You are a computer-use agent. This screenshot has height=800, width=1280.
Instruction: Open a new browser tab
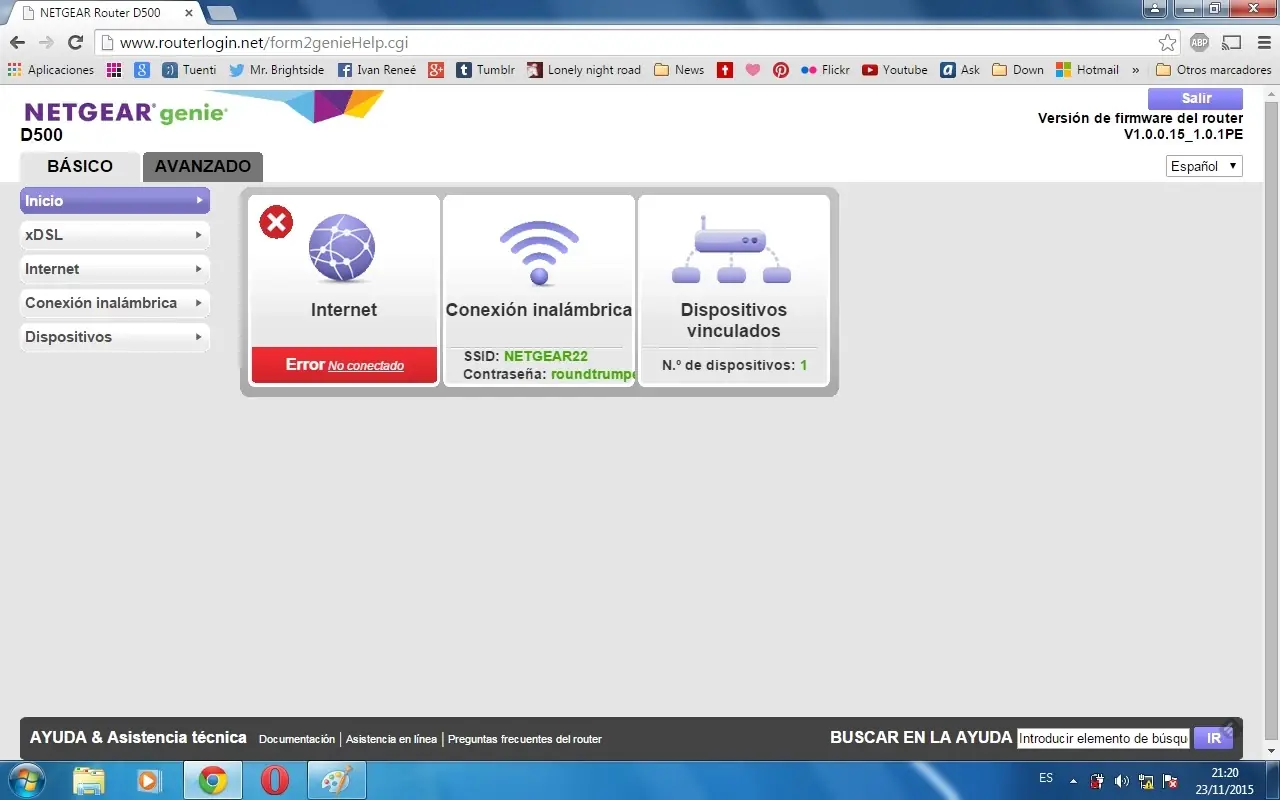click(x=221, y=13)
